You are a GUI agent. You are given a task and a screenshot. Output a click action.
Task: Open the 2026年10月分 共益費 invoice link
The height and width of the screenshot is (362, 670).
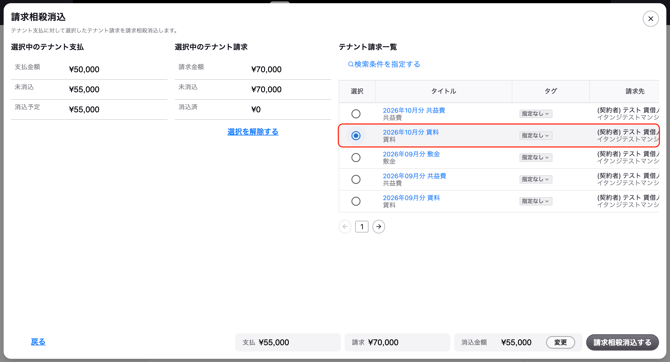tap(414, 110)
